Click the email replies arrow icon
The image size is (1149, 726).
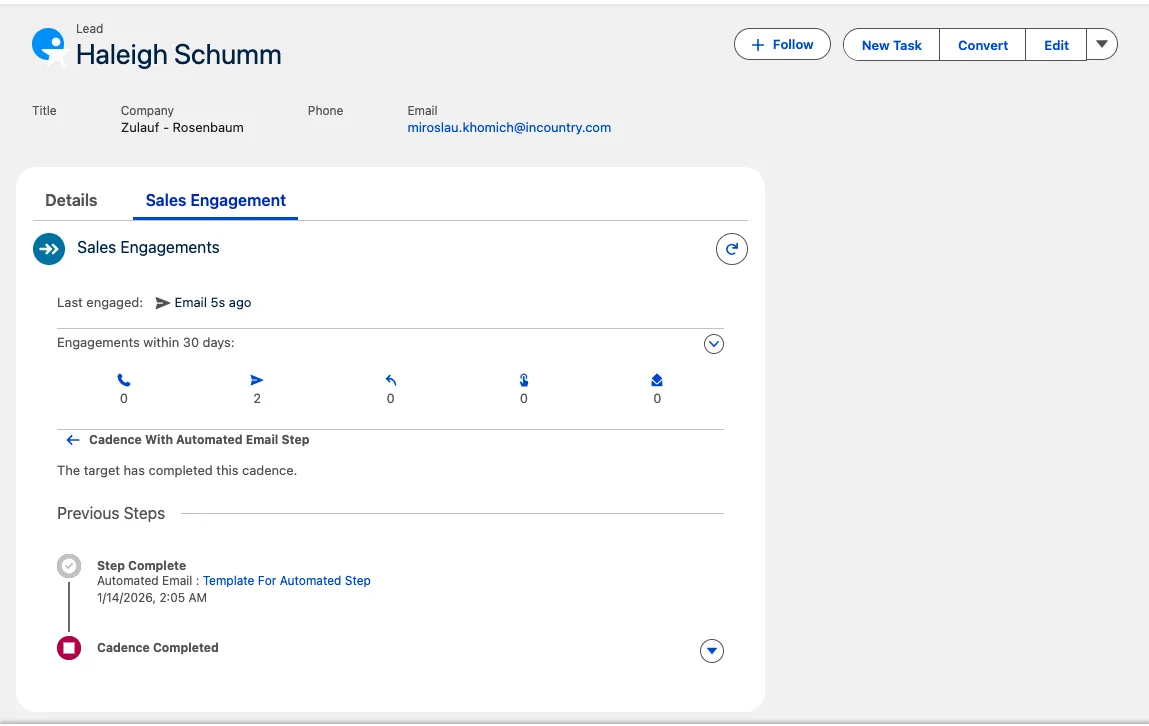tap(390, 380)
